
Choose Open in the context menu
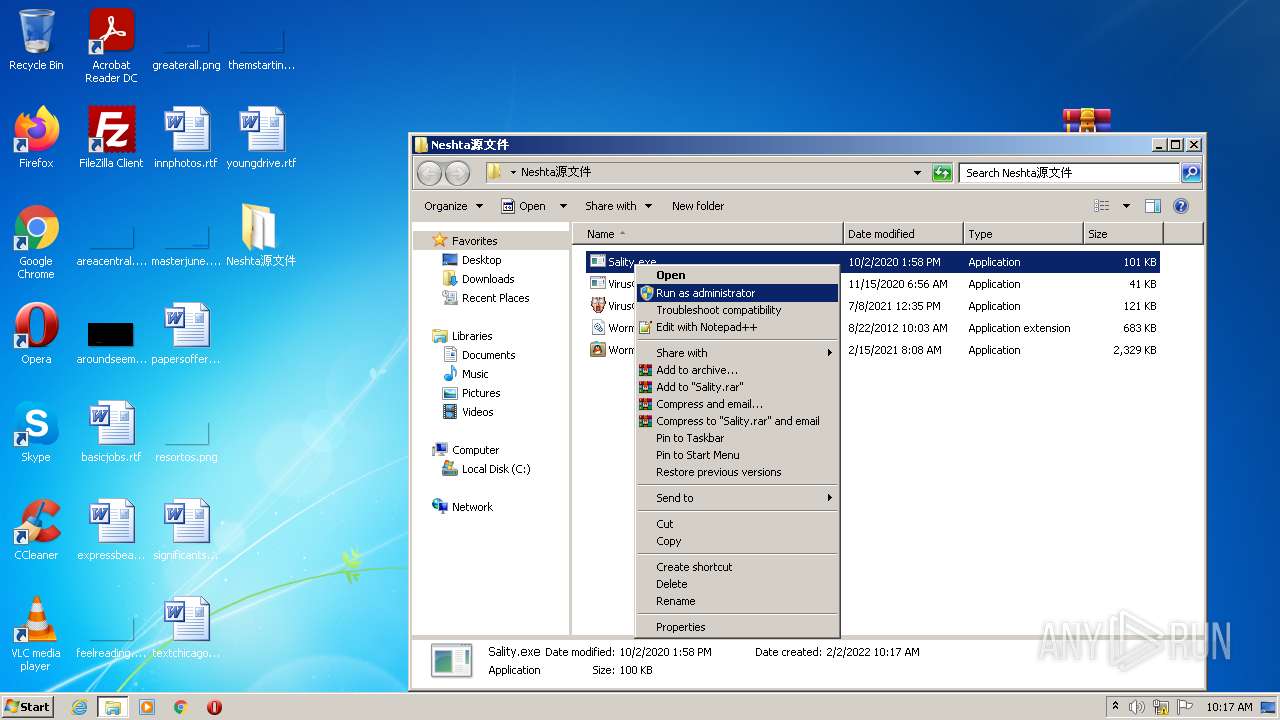[x=737, y=275]
